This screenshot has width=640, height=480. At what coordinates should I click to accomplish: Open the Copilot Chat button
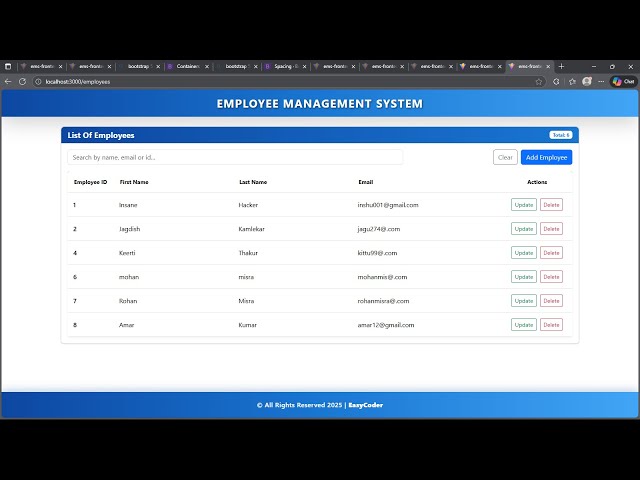624,82
